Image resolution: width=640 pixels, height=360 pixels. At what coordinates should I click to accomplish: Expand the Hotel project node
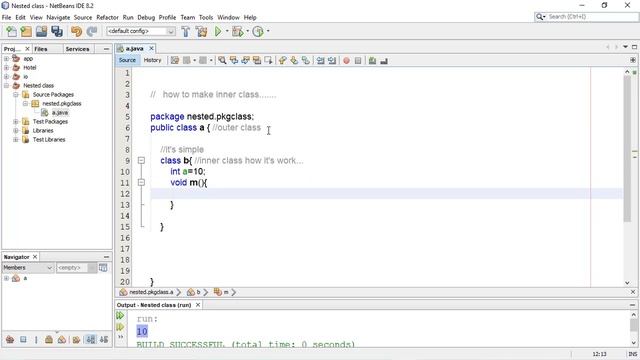(x=7, y=68)
